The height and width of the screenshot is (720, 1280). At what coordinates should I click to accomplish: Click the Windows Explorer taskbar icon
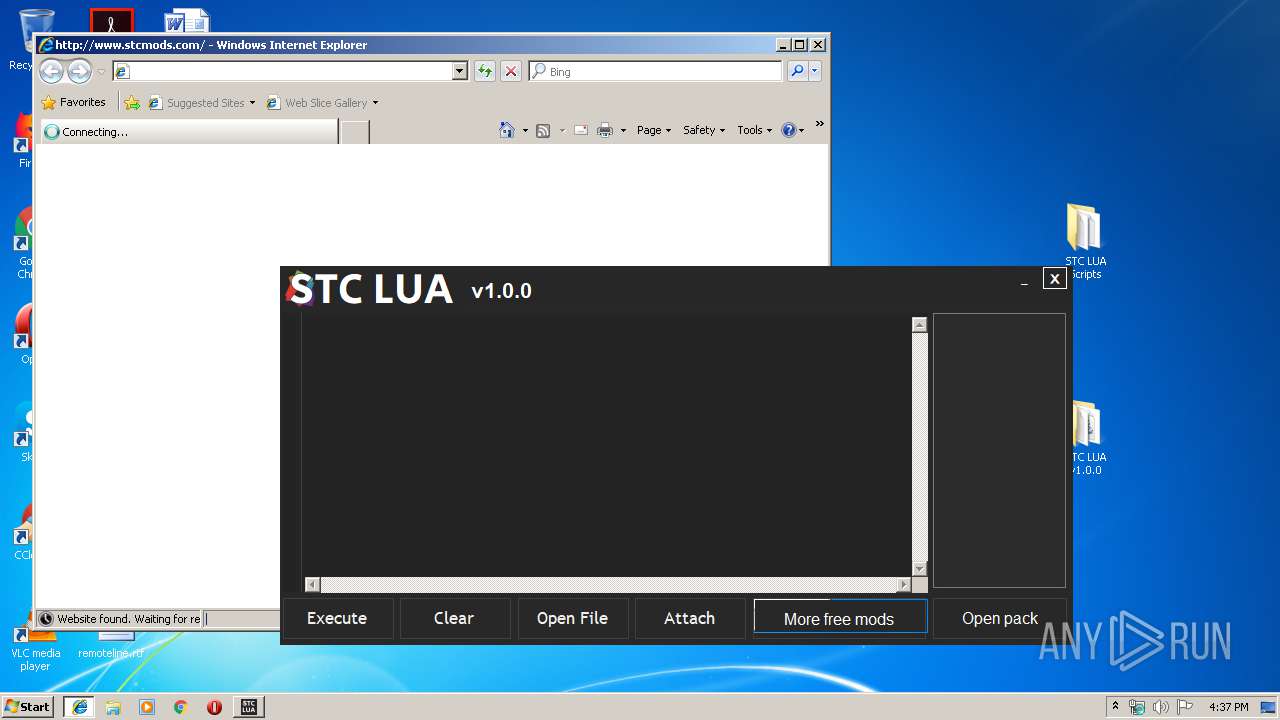point(113,706)
